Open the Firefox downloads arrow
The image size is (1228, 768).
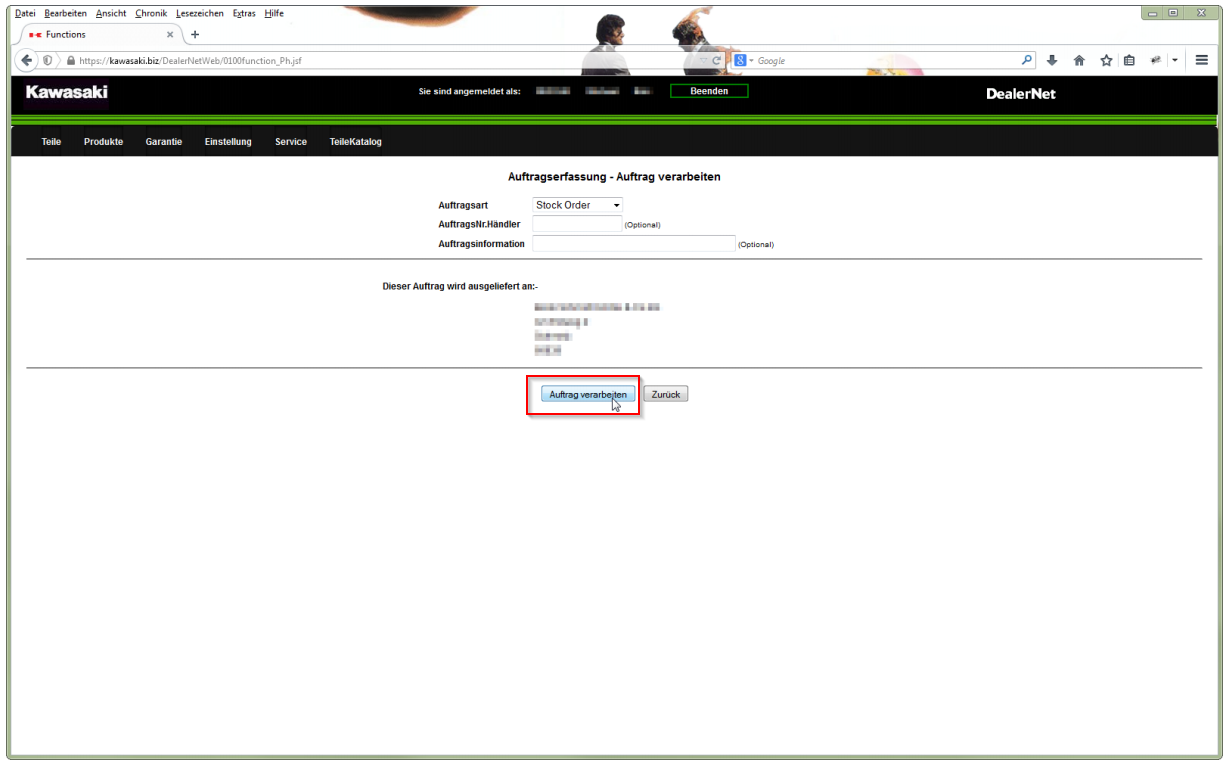point(1052,60)
